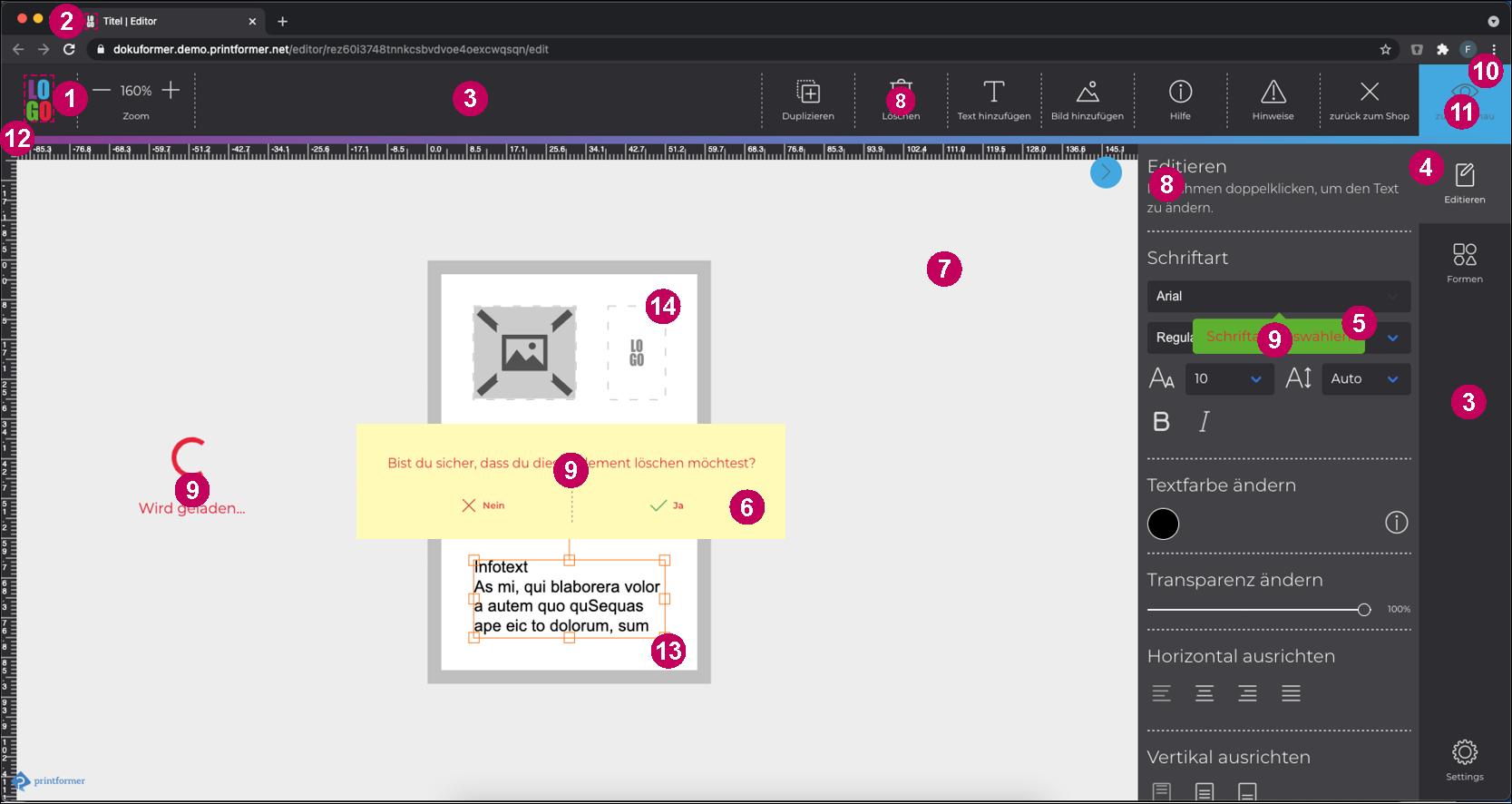1512x804 pixels.
Task: Click the image placeholder on the canvas
Action: point(524,353)
